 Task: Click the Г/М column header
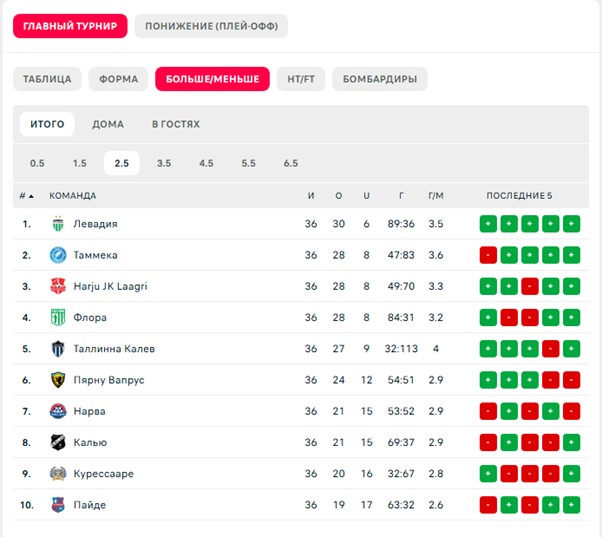tap(436, 196)
